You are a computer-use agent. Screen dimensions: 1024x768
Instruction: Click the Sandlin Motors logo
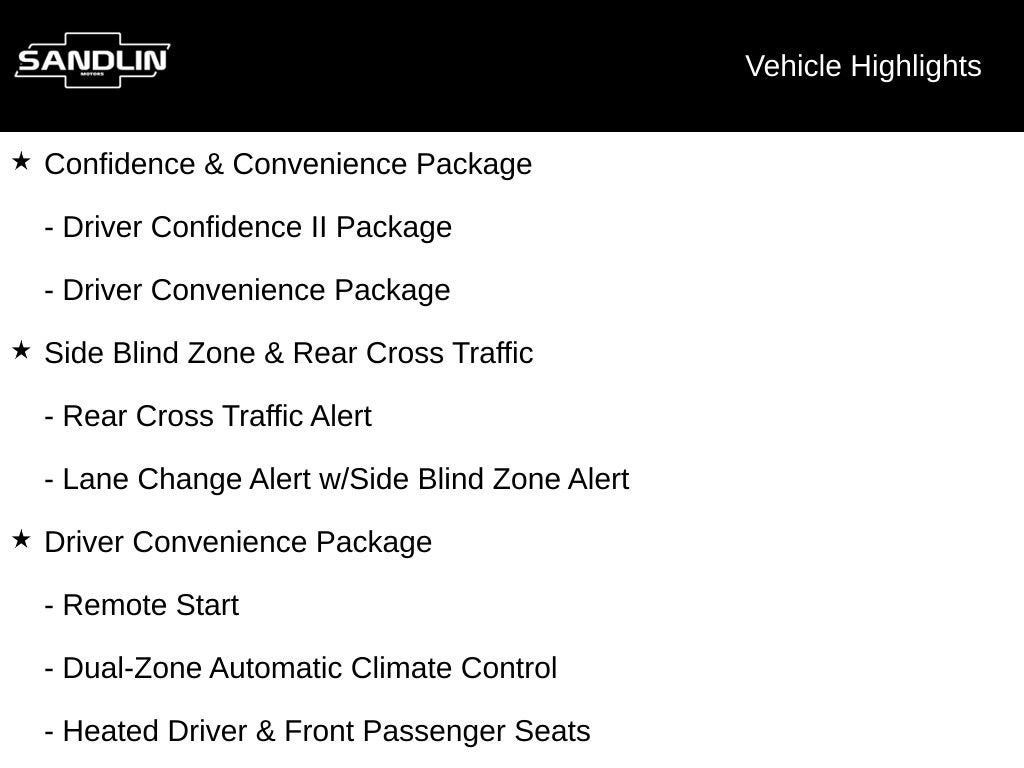coord(92,62)
